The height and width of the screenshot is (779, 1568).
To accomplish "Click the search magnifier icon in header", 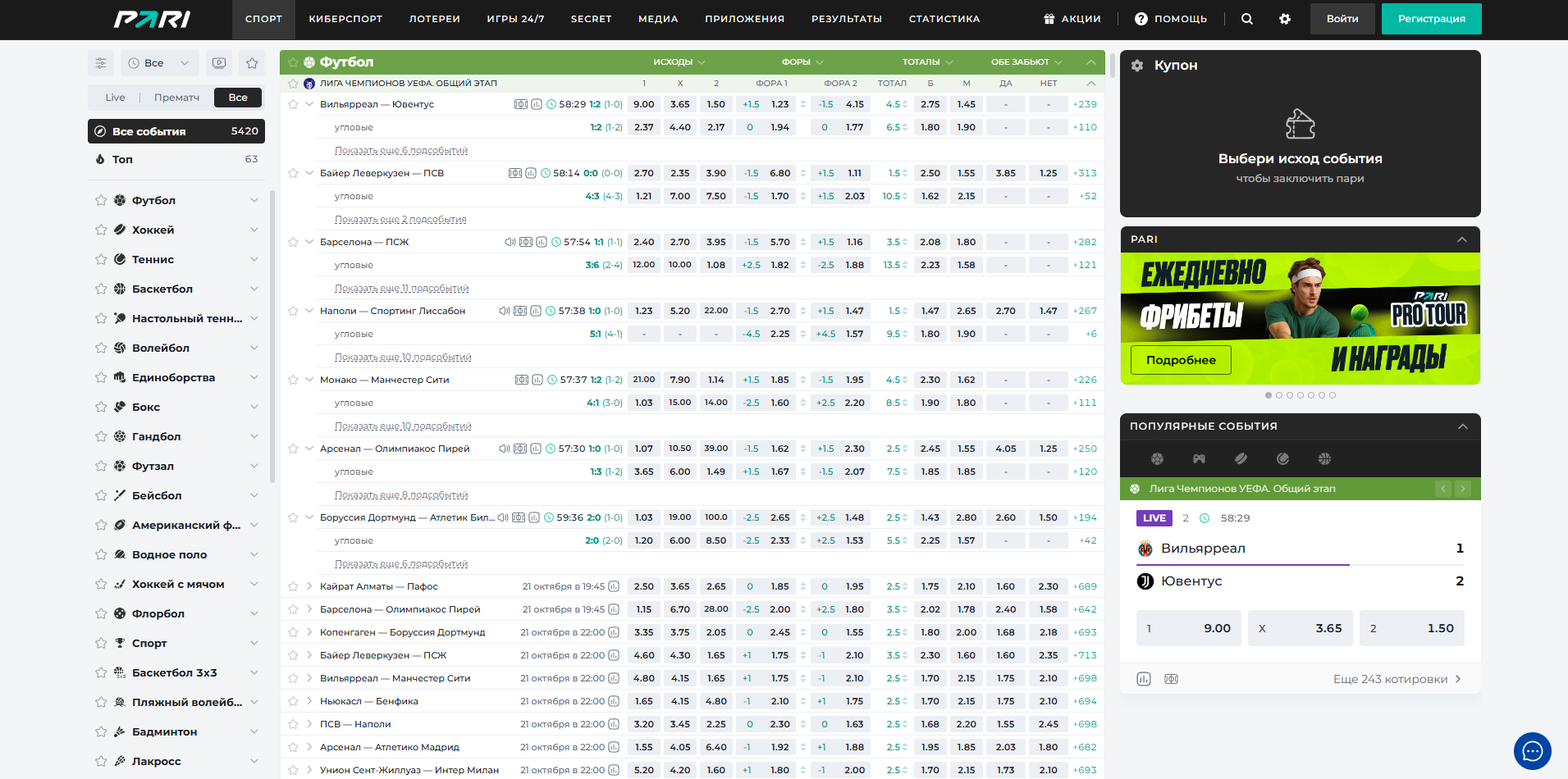I will (x=1246, y=19).
